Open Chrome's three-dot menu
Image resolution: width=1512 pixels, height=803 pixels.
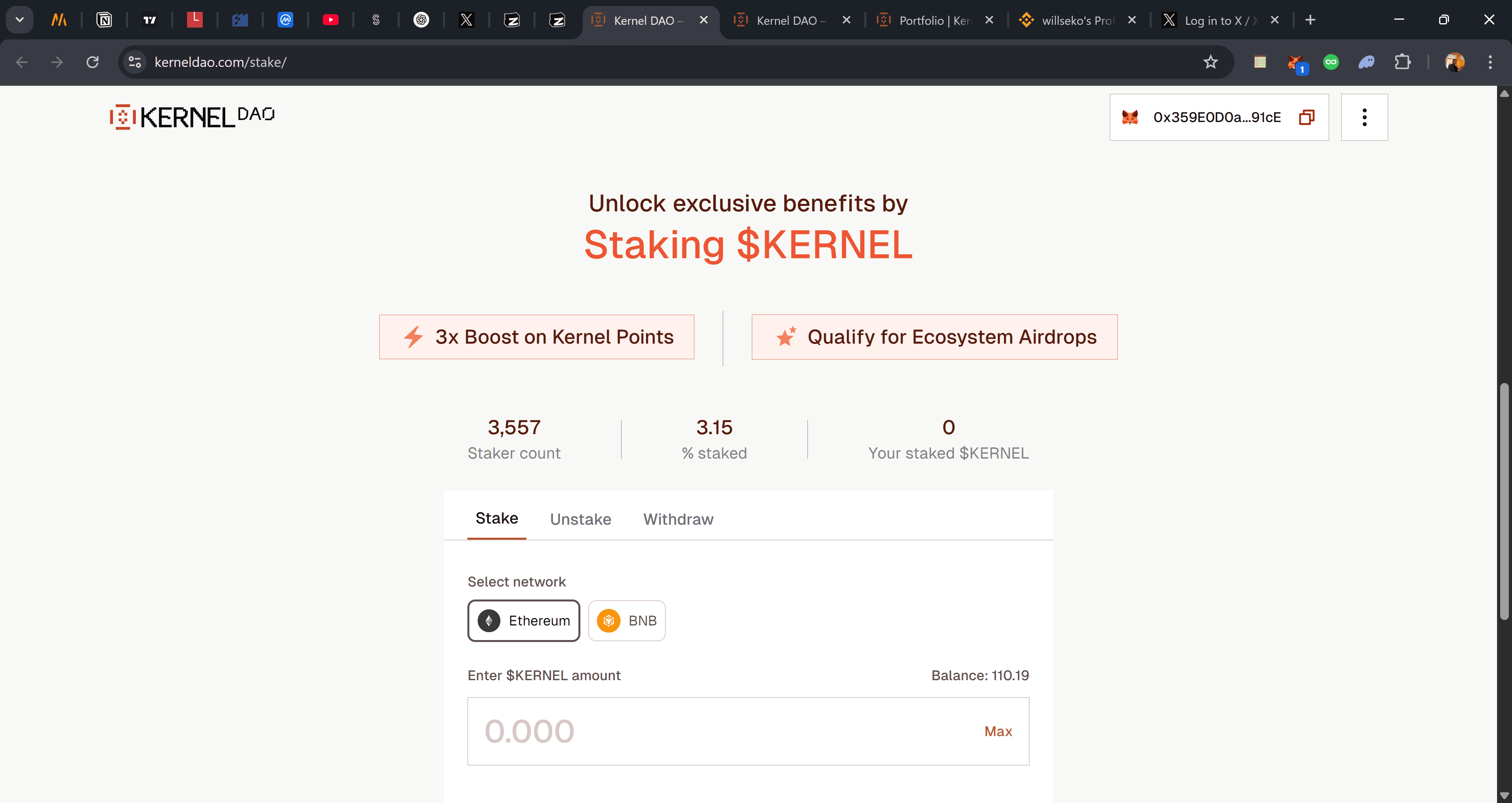[x=1490, y=62]
